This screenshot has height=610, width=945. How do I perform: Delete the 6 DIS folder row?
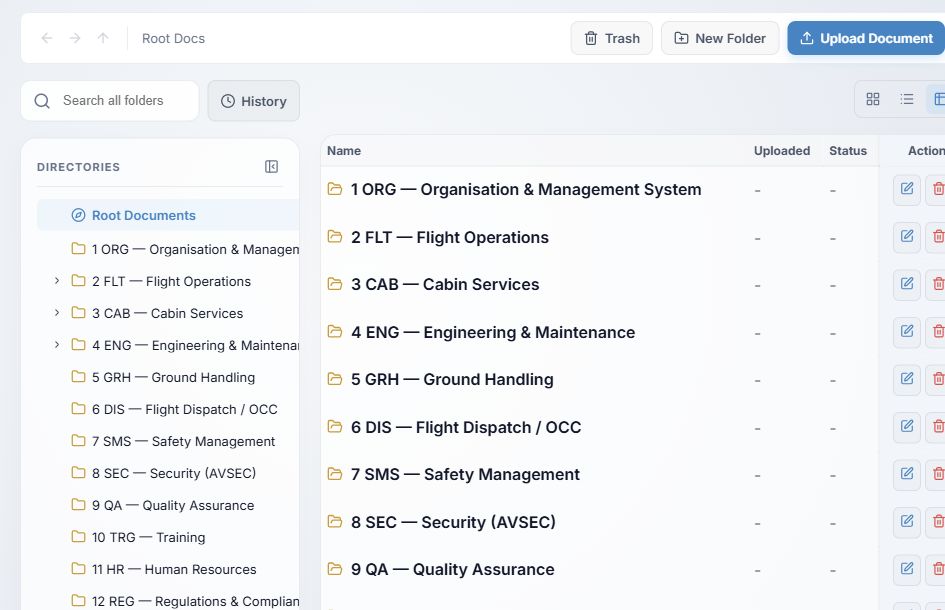click(937, 427)
